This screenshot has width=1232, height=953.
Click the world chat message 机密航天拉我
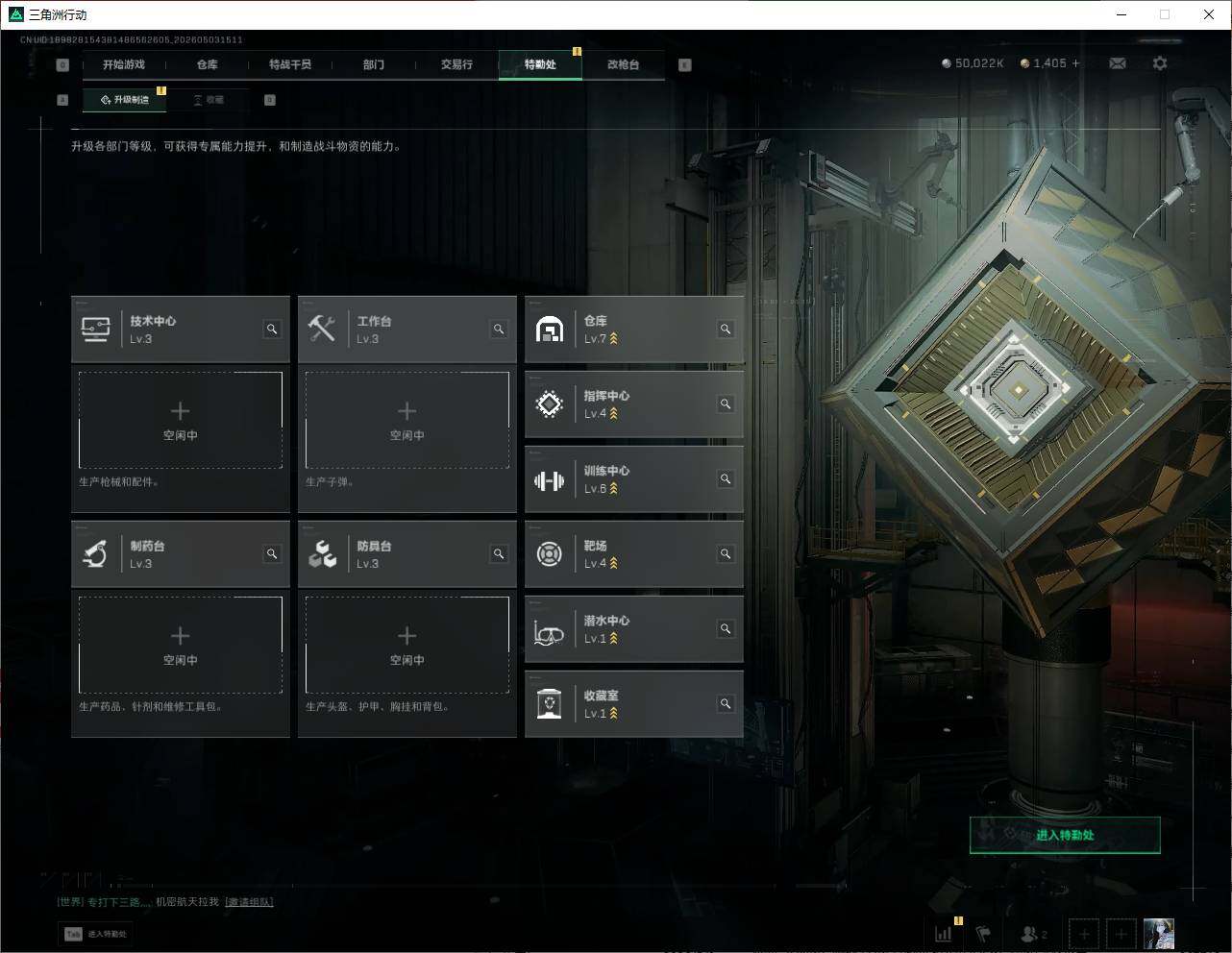click(187, 902)
